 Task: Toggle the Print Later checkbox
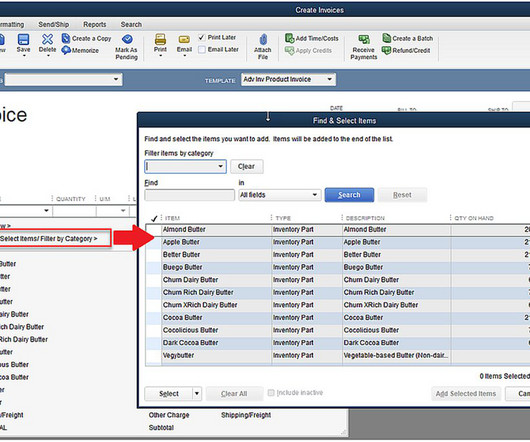pyautogui.click(x=202, y=37)
